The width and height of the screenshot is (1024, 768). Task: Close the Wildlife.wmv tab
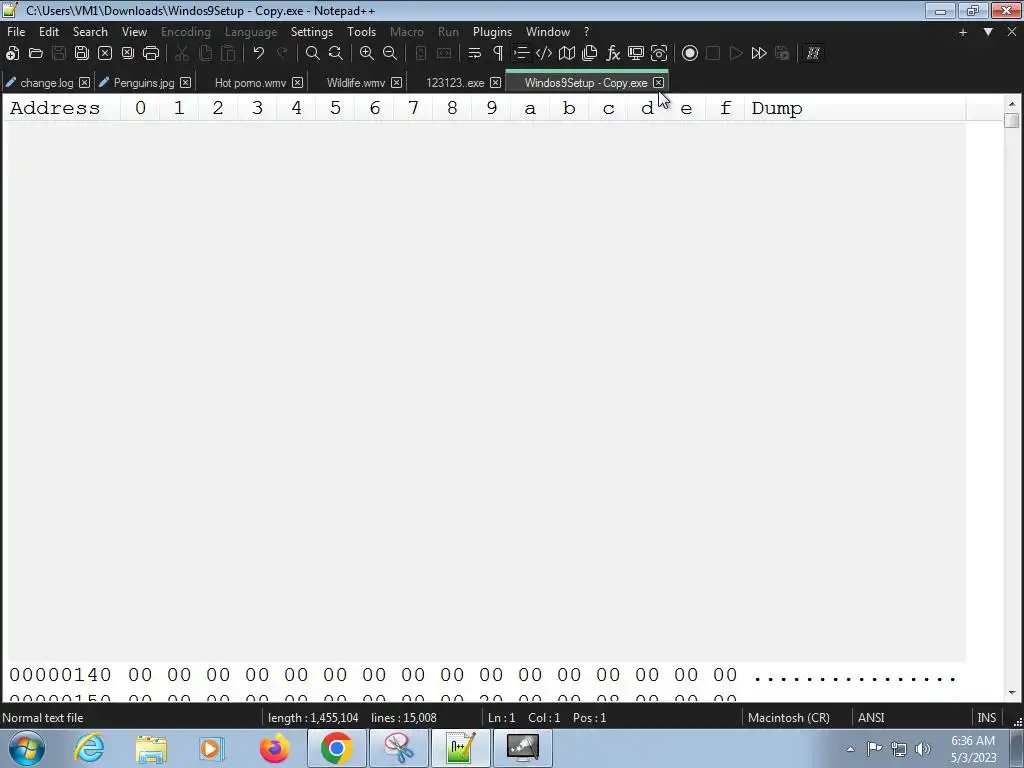(396, 83)
